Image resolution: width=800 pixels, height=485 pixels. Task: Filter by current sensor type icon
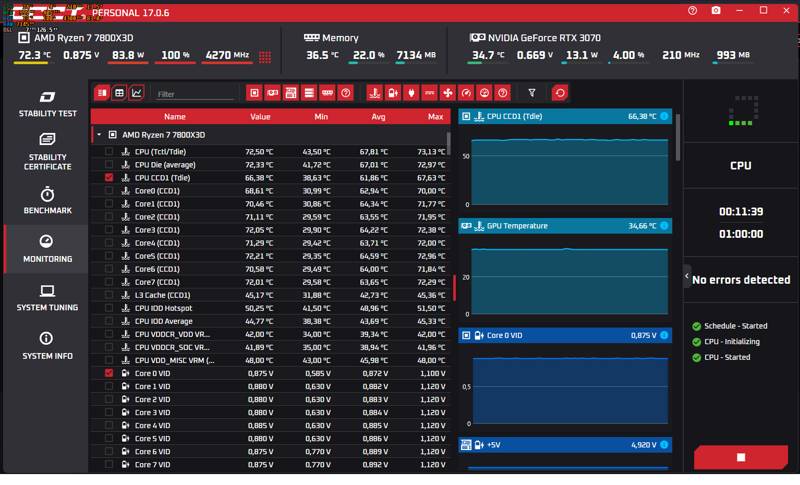tap(430, 93)
